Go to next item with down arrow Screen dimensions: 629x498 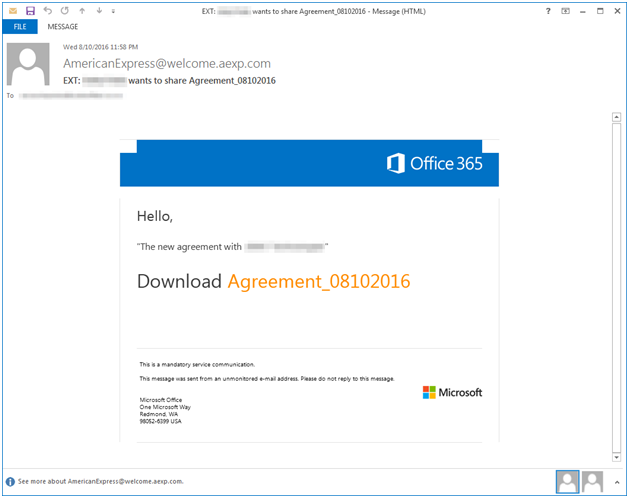98,10
